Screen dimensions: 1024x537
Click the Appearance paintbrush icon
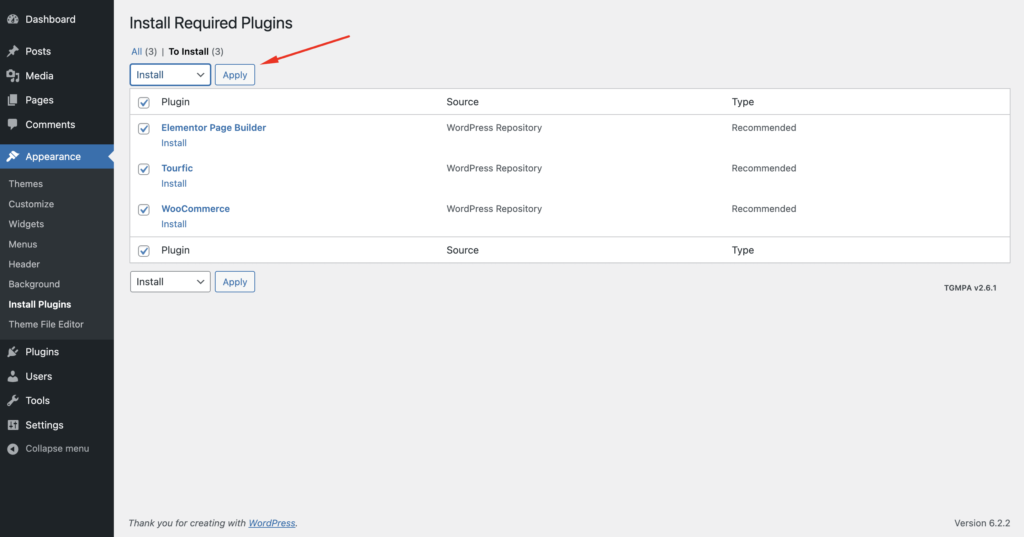12,157
